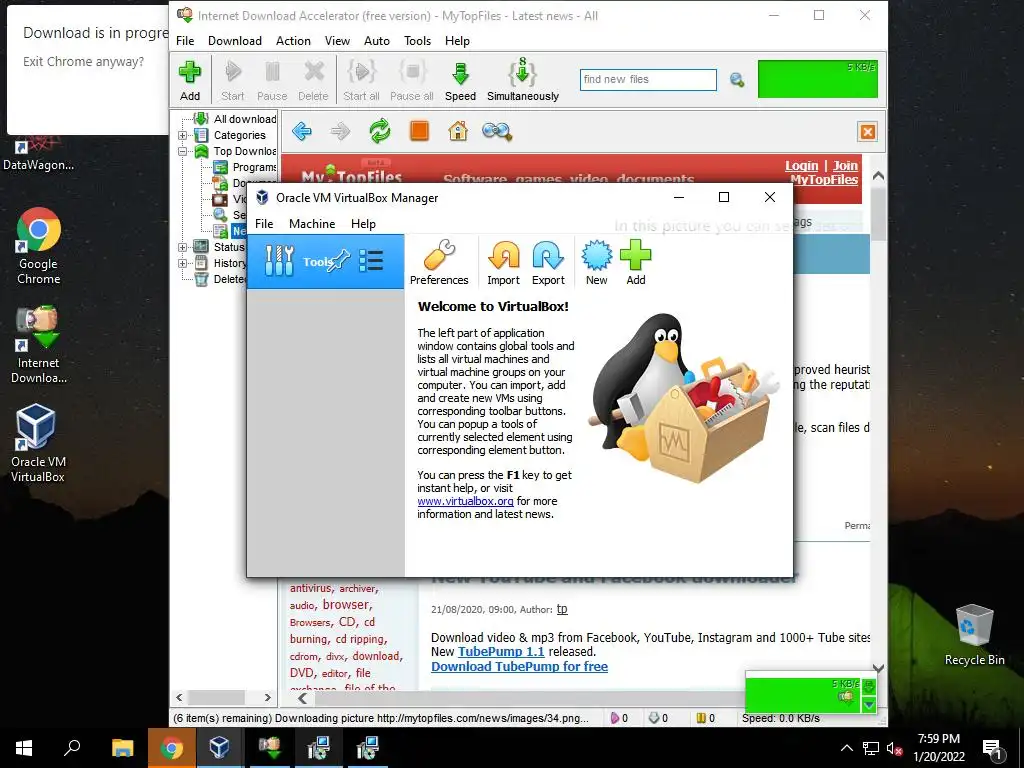Viewport: 1024px width, 768px height.
Task: Open the File menu in VirtualBox Manager
Action: (264, 224)
